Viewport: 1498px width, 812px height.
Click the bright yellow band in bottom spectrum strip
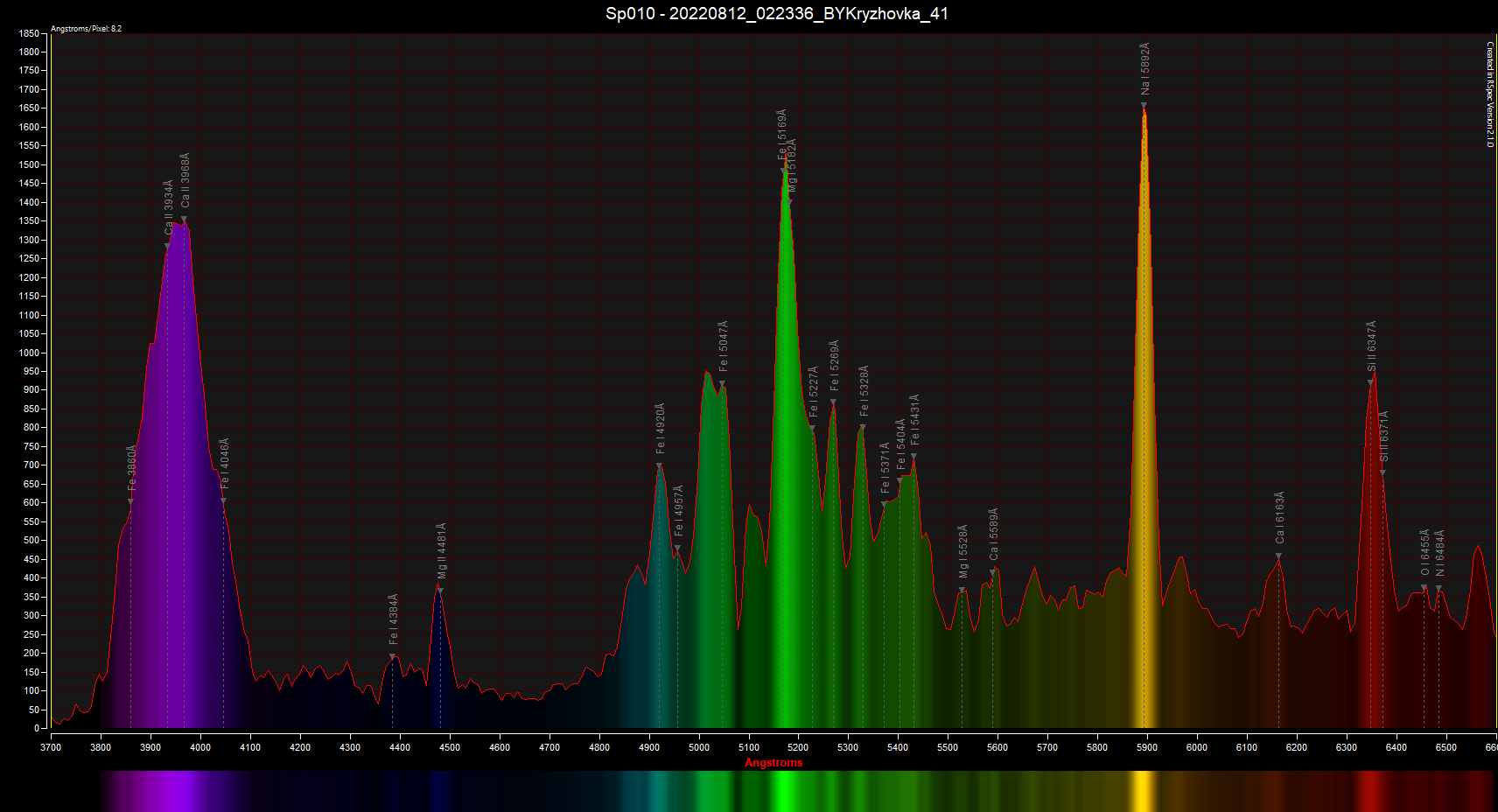pyautogui.click(x=1142, y=791)
